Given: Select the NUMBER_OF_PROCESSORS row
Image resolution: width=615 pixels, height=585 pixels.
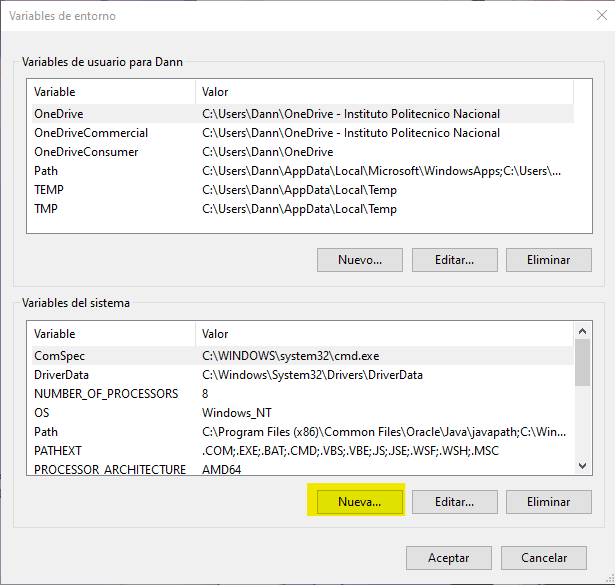Looking at the screenshot, I should tap(302, 394).
